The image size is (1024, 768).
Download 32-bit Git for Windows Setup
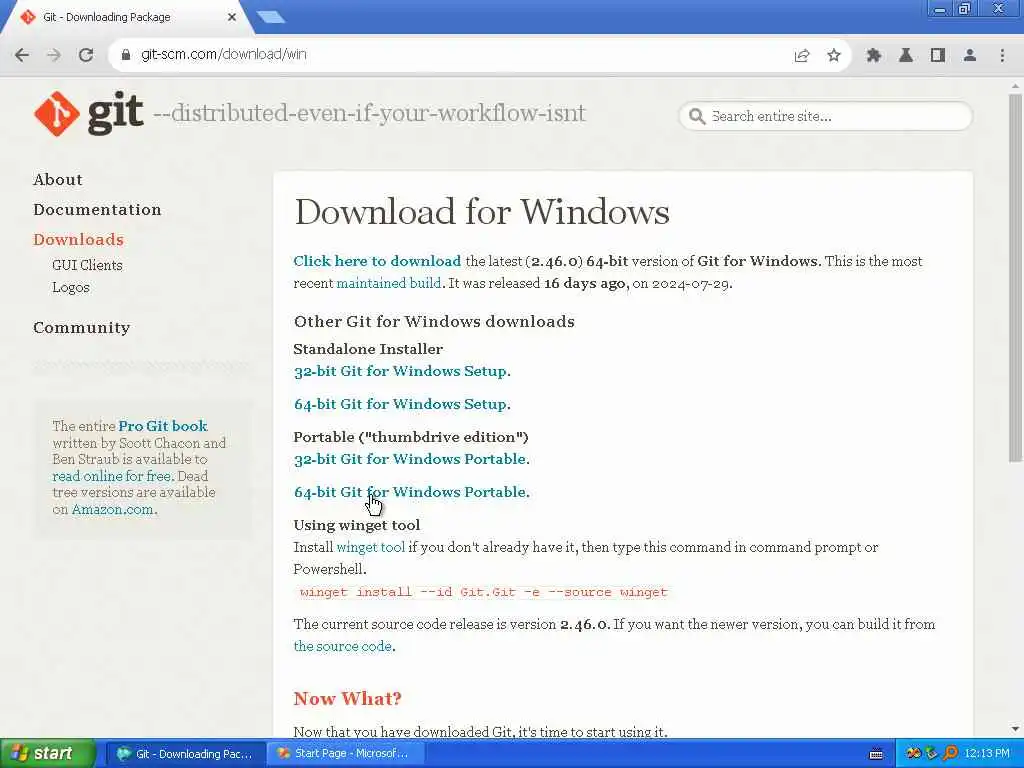coord(400,371)
